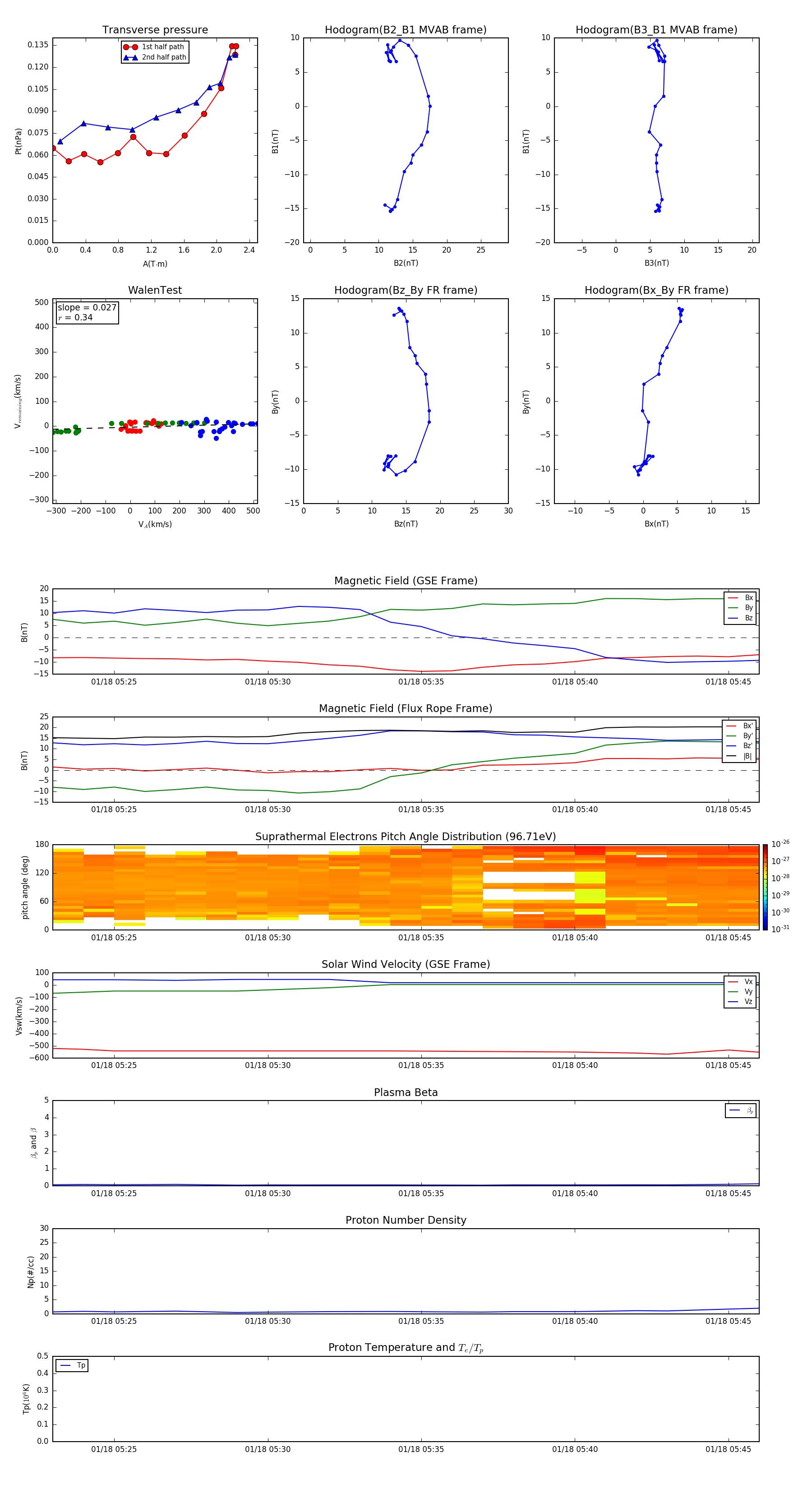The height and width of the screenshot is (1489, 812).
Task: Click 'Hodogram(Bx_By FR frame)' title
Action: (x=656, y=290)
